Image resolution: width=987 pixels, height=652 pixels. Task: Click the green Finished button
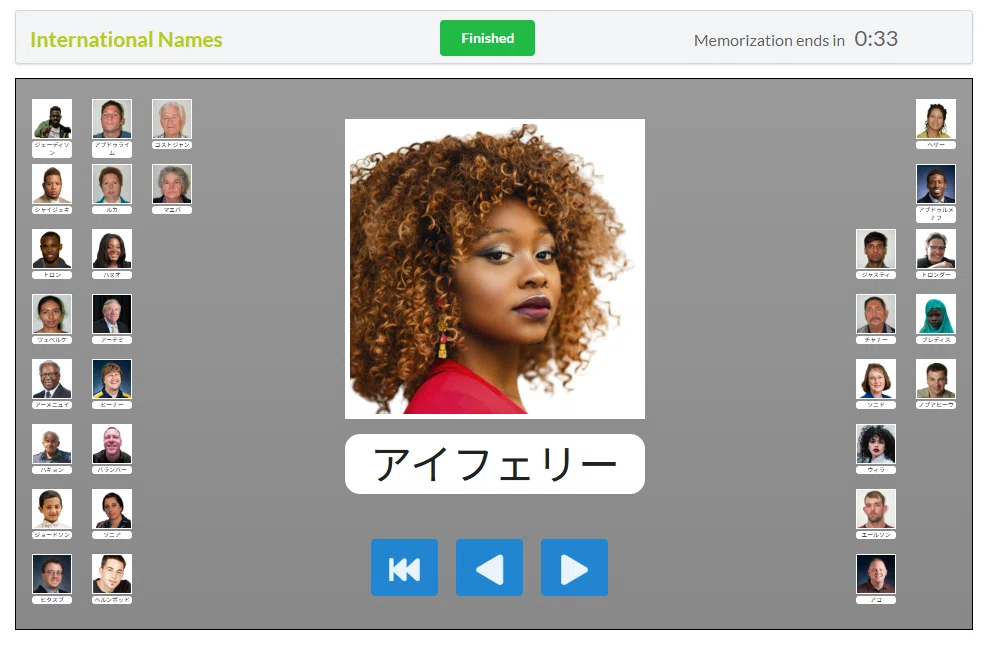[487, 38]
